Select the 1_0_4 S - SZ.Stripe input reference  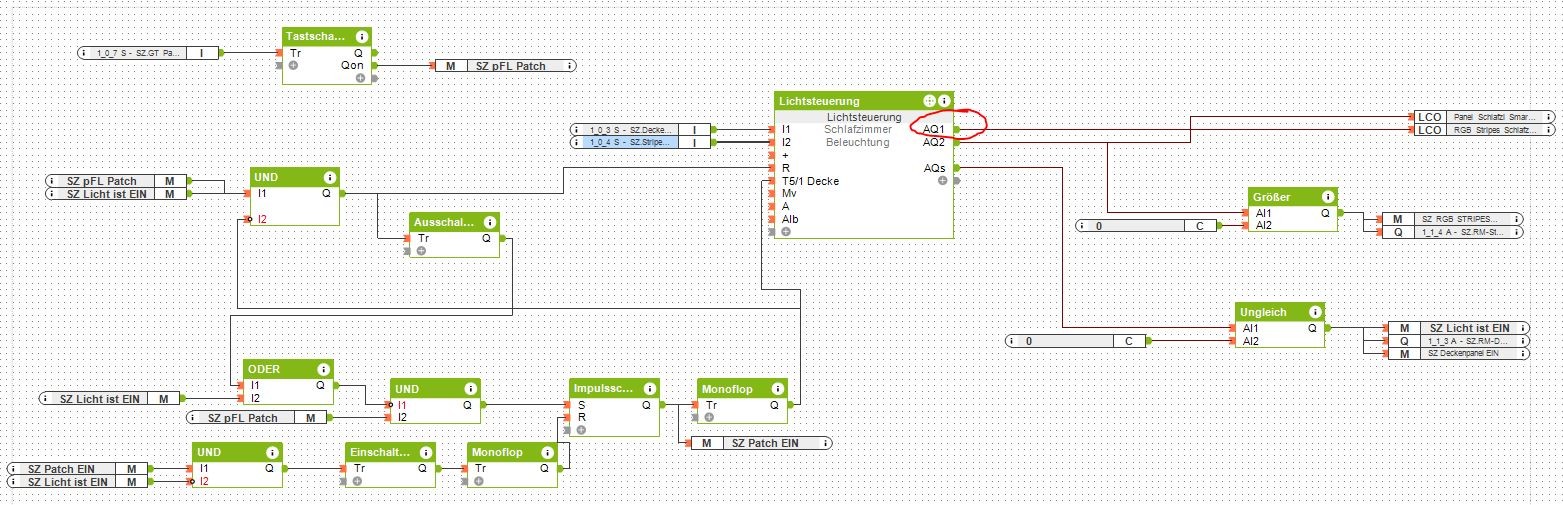point(642,143)
